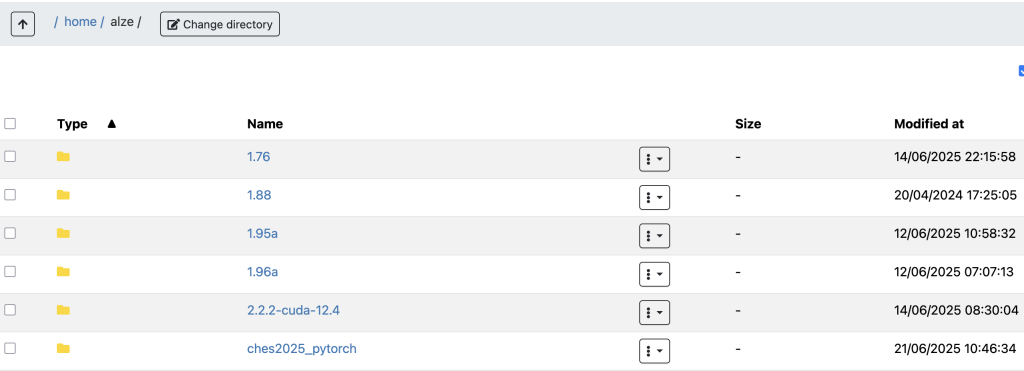Expand actions menu for 1.95a
Image resolution: width=1024 pixels, height=371 pixels.
[x=654, y=236]
